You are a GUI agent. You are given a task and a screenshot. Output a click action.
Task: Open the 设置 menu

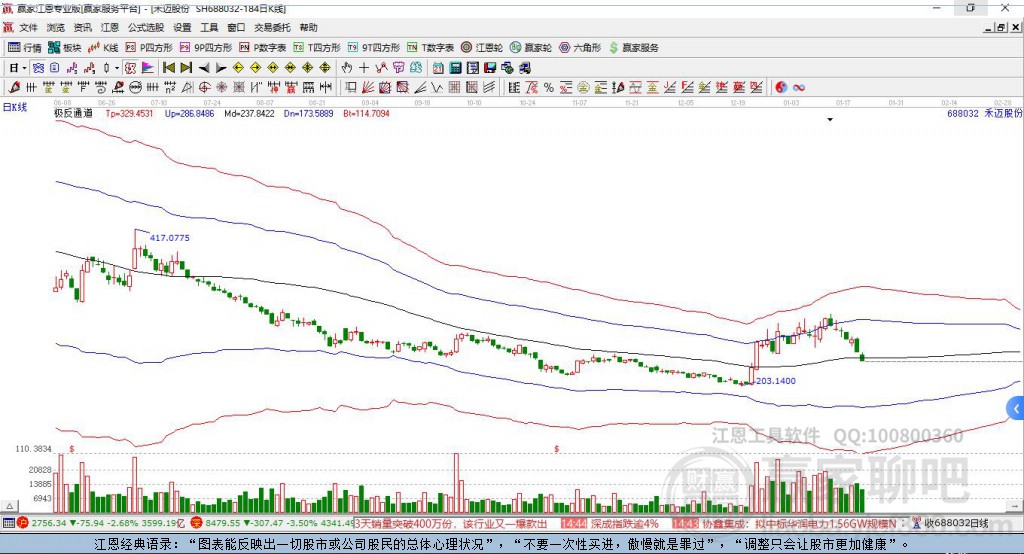182,27
